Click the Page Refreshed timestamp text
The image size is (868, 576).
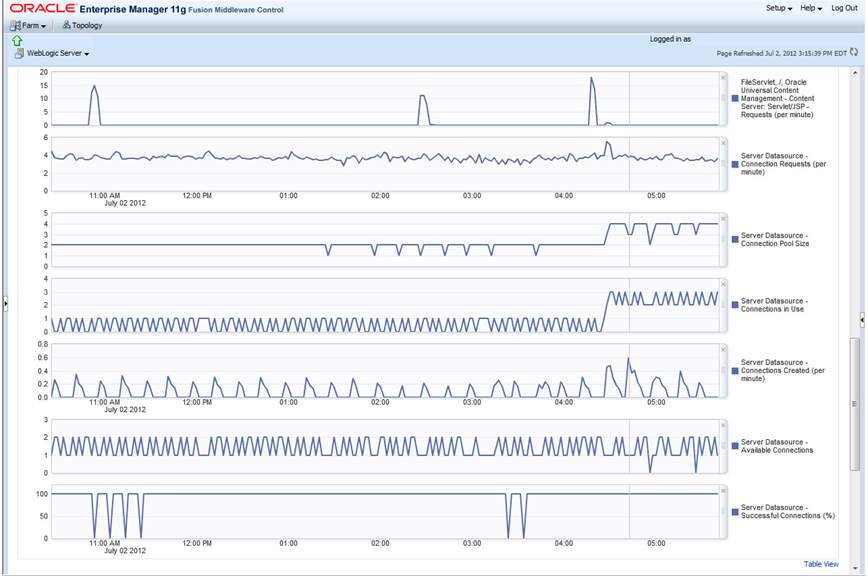pyautogui.click(x=782, y=54)
